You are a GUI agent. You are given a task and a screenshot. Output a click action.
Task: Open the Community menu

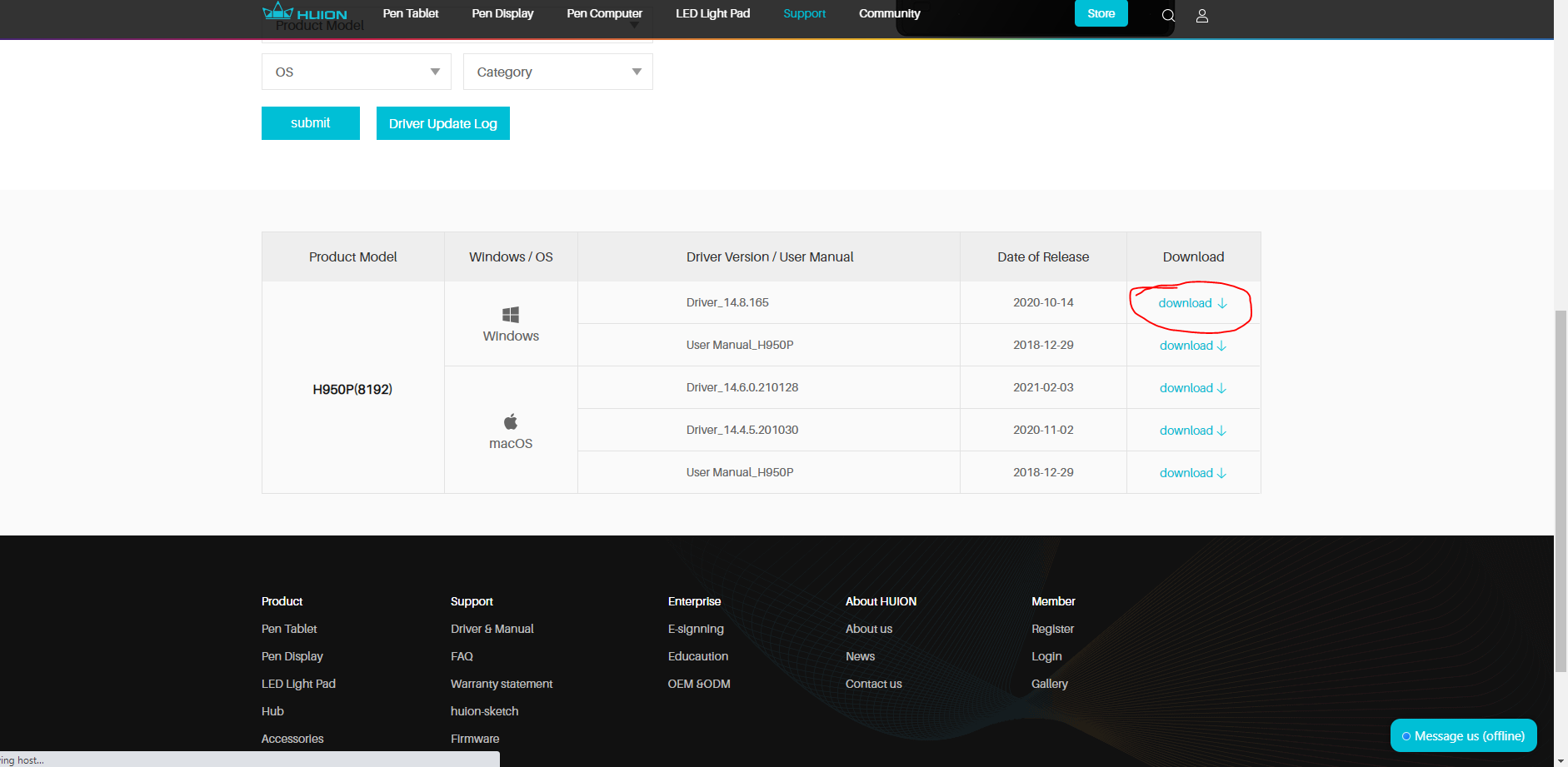(889, 13)
